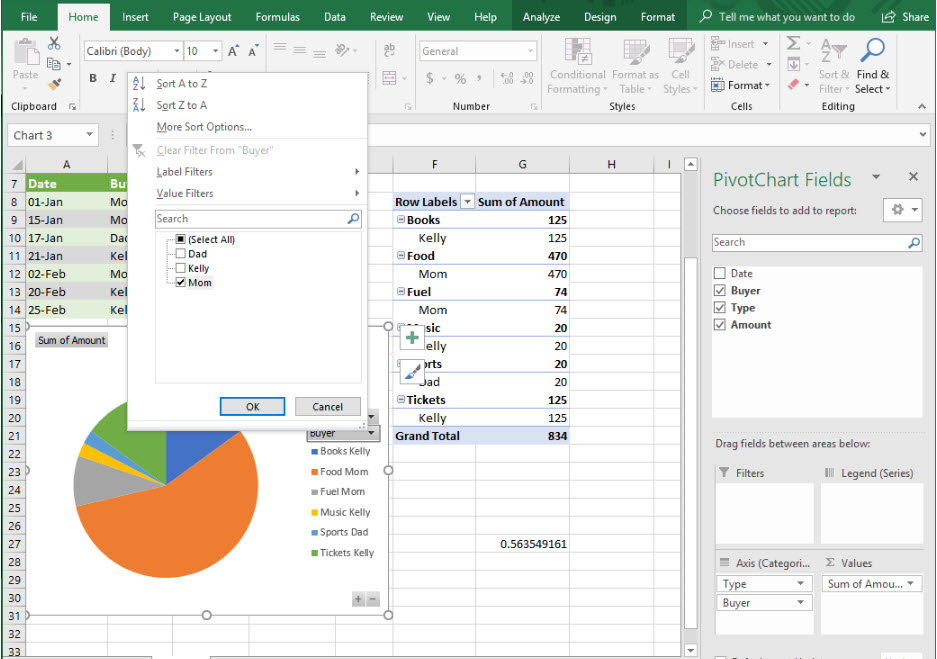Enable the Date field checkbox

click(x=720, y=273)
